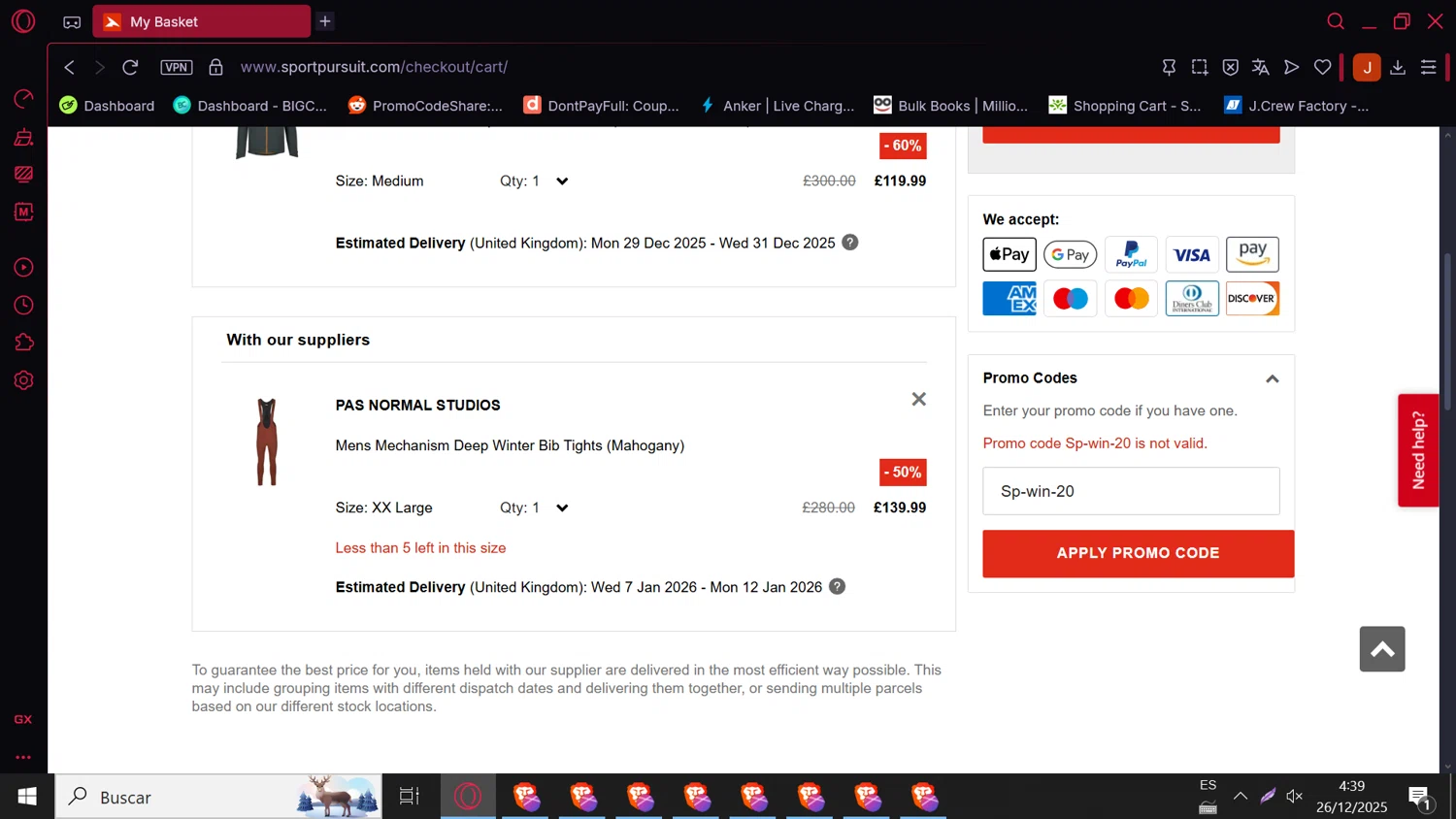Click the page vertical scrollbar
The height and width of the screenshot is (819, 1456).
tap(1447, 330)
